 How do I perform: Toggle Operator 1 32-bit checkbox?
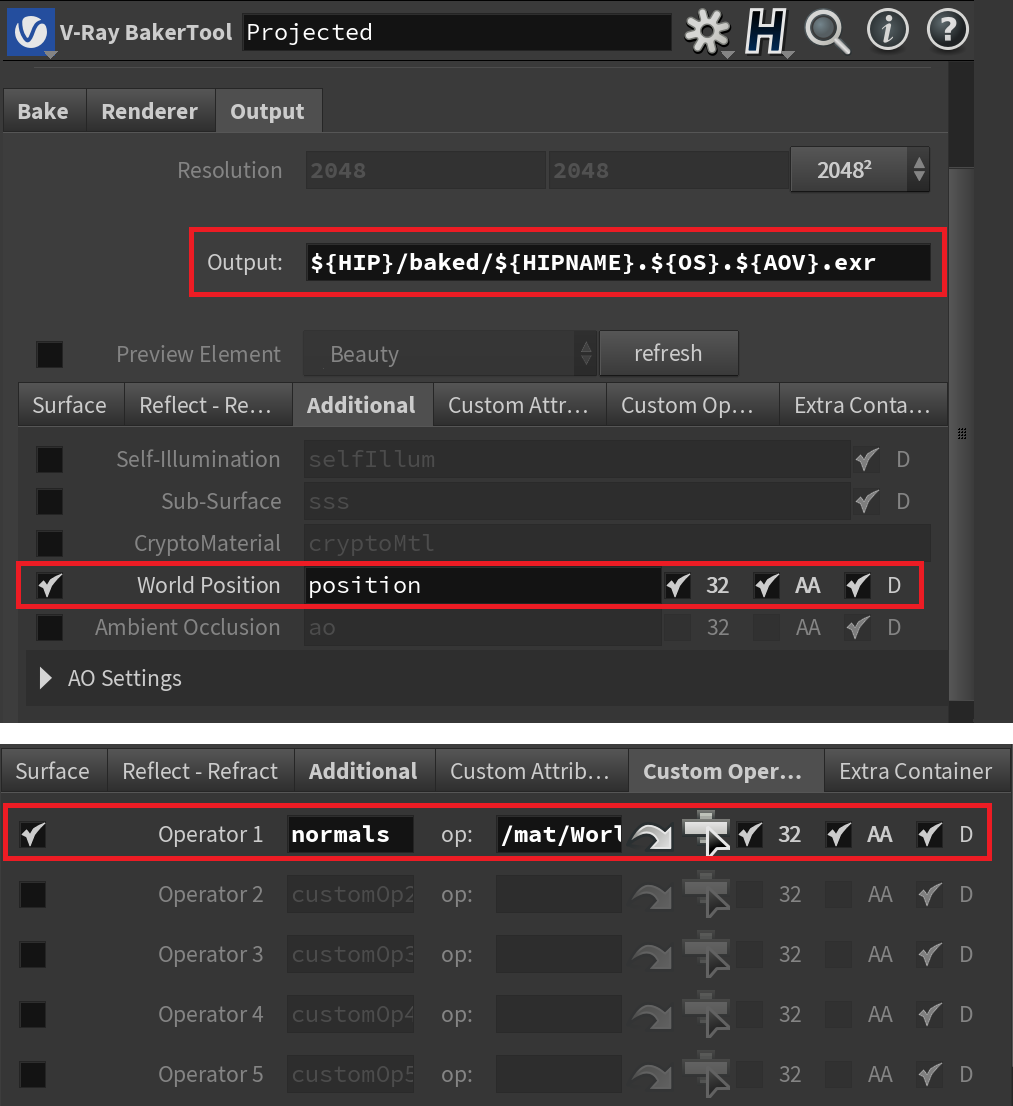750,834
